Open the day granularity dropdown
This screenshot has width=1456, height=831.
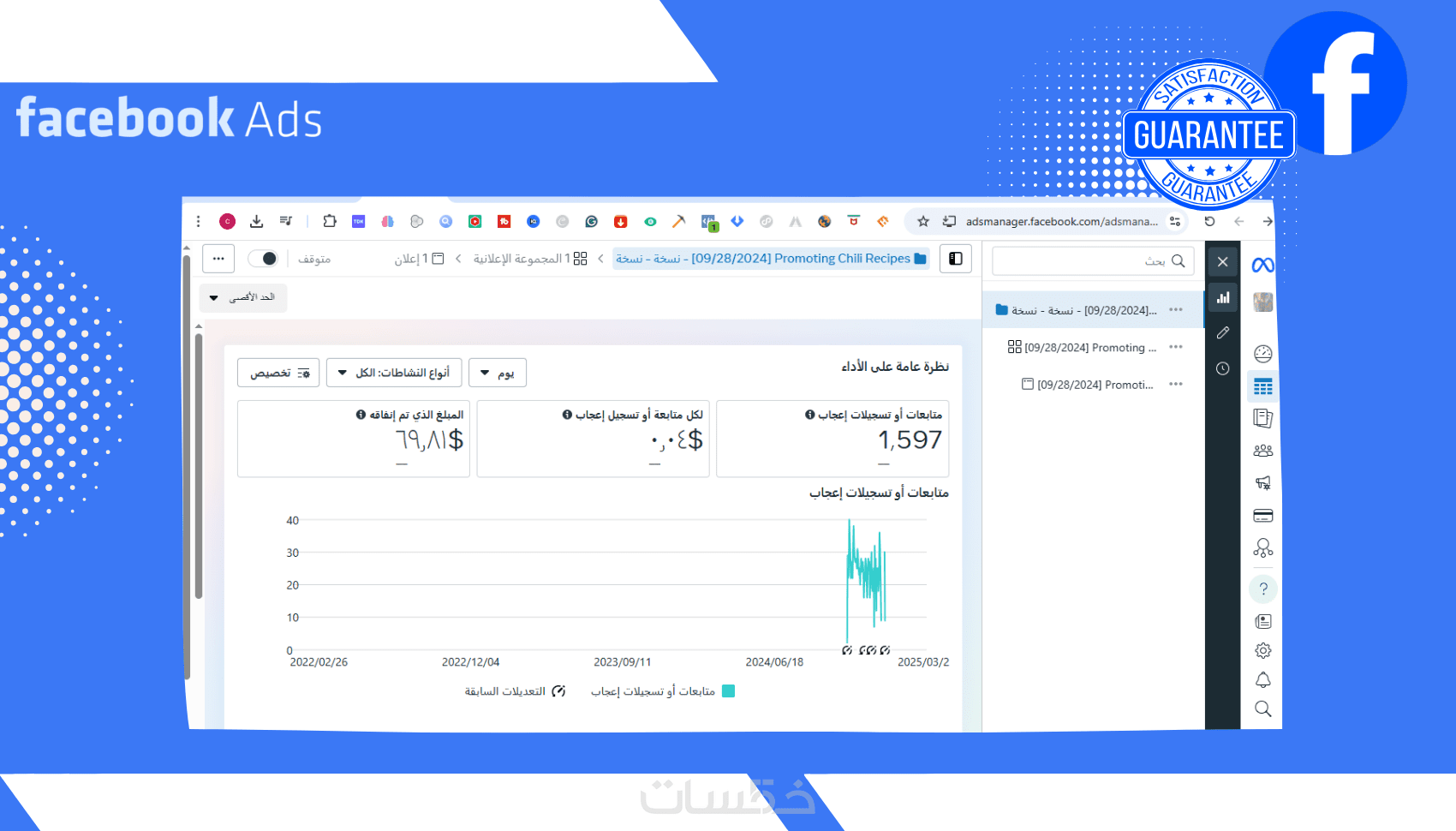pyautogui.click(x=498, y=373)
